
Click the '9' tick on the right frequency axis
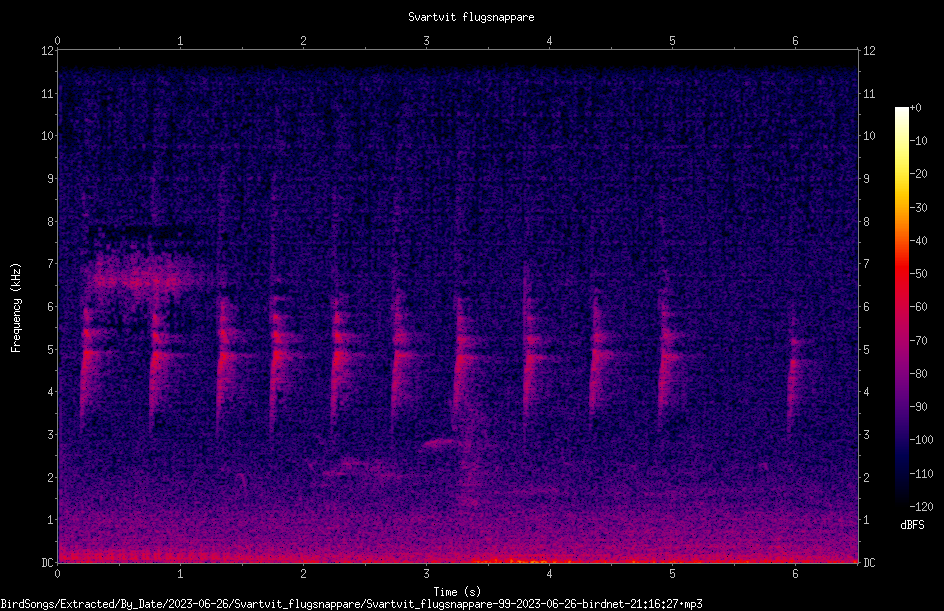tap(866, 179)
